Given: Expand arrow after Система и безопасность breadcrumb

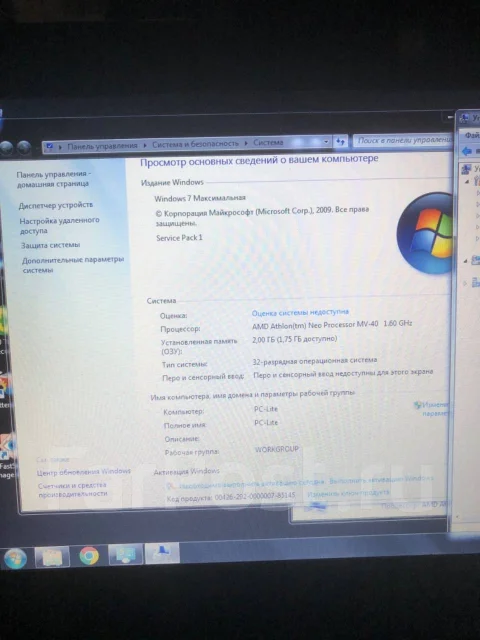Looking at the screenshot, I should (x=246, y=143).
